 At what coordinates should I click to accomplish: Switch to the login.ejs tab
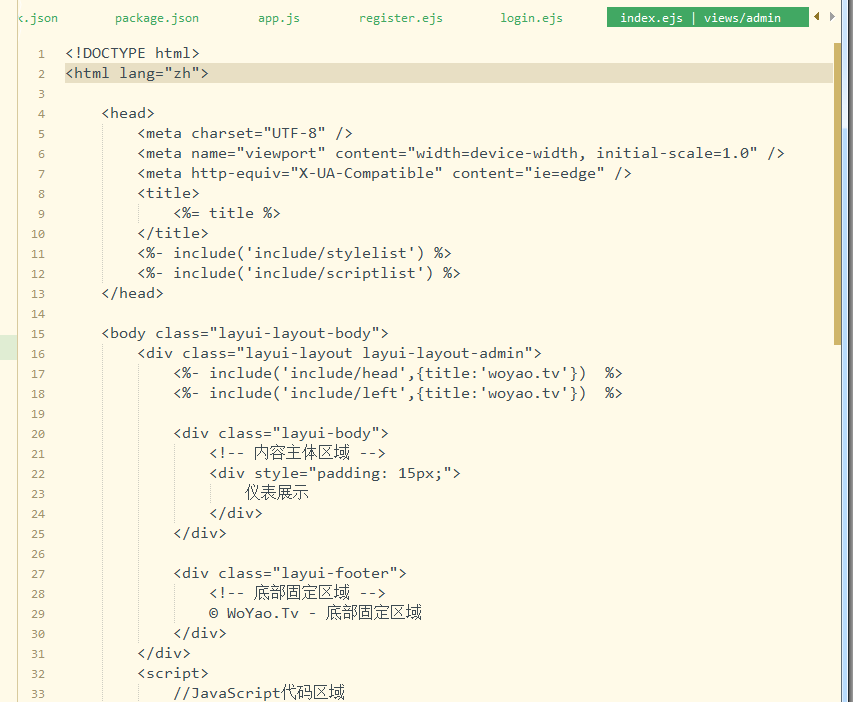[531, 18]
